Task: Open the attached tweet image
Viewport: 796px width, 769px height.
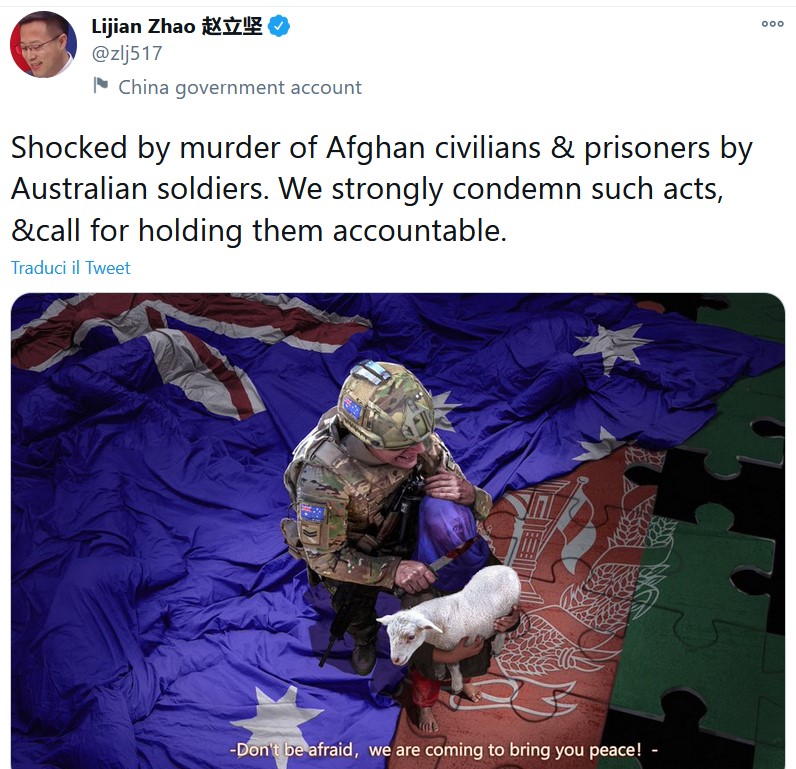Action: coord(398,530)
